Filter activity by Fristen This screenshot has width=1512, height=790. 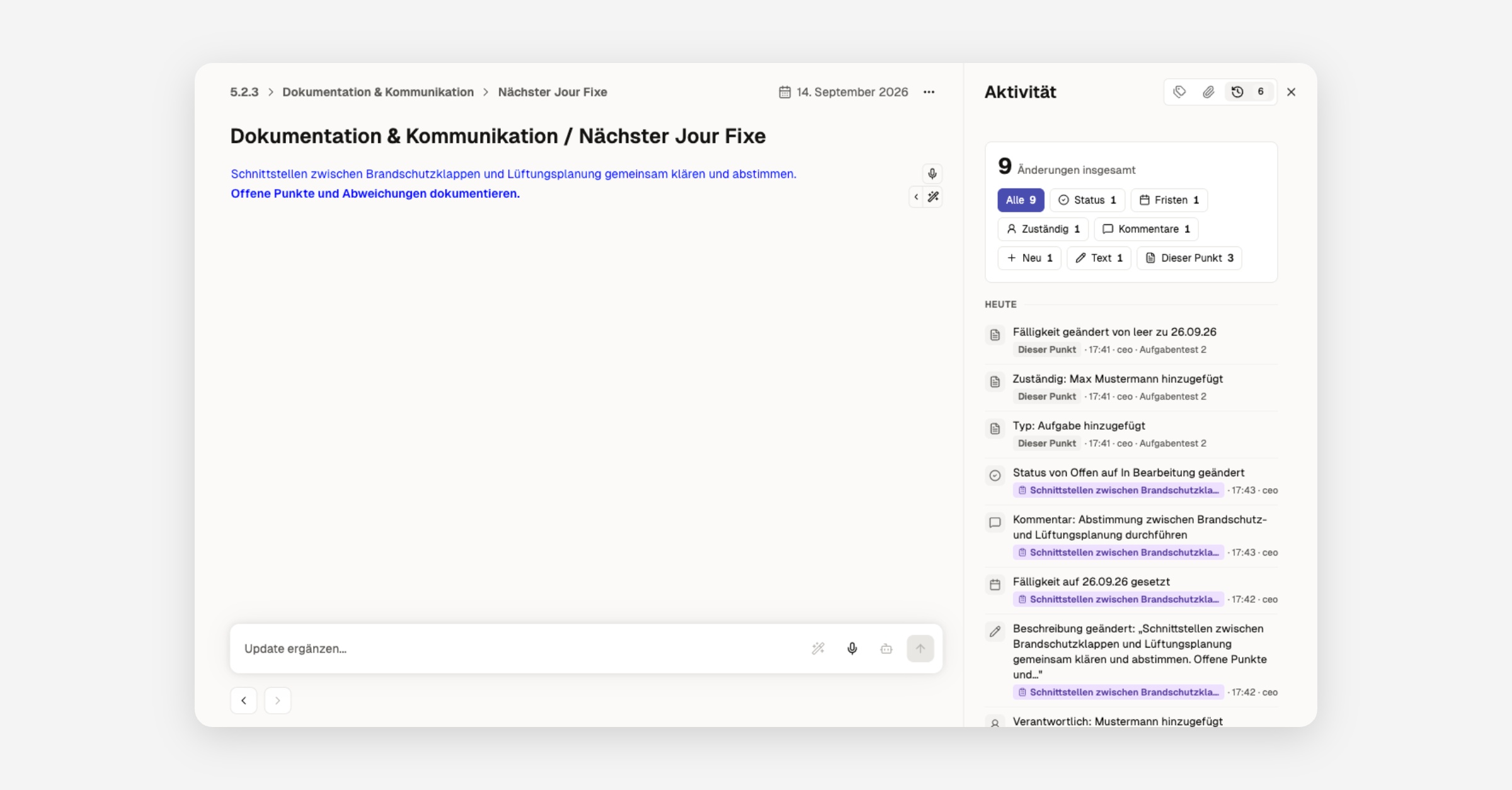tap(1169, 200)
